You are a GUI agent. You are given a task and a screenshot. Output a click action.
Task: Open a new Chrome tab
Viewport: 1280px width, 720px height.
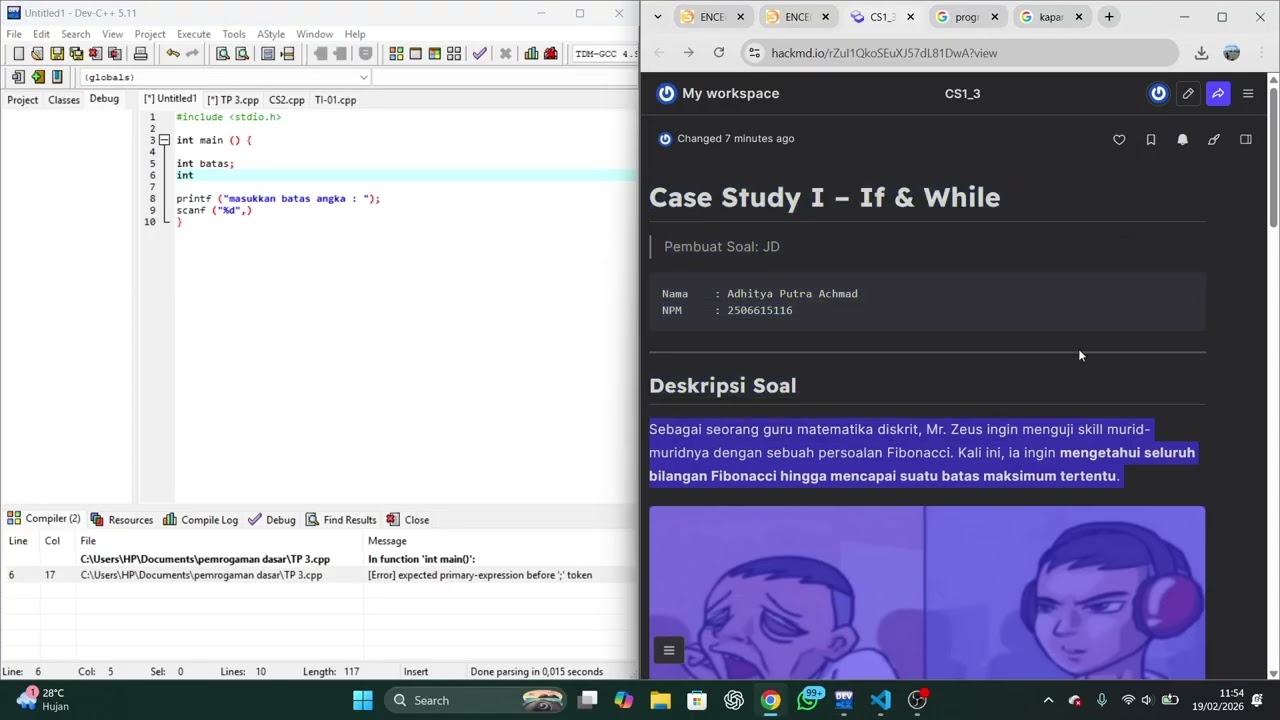tap(1109, 17)
